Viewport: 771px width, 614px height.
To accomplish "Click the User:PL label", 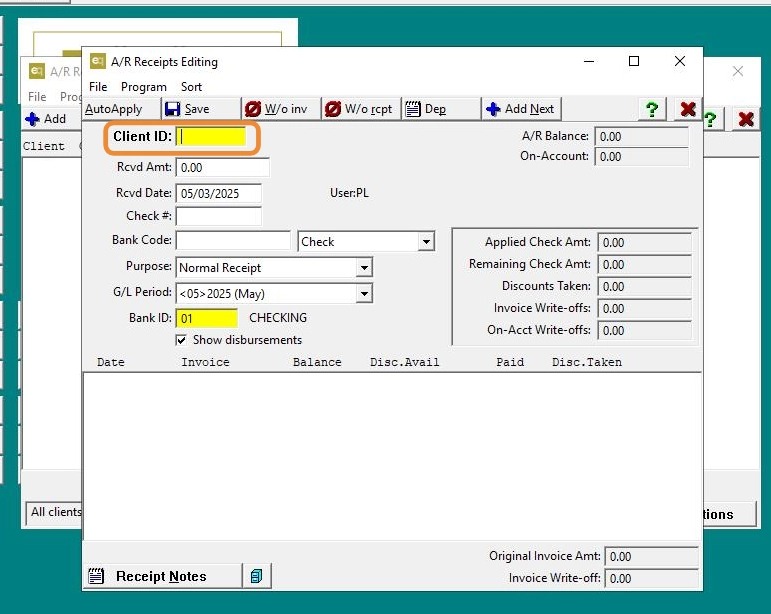I will pyautogui.click(x=349, y=193).
